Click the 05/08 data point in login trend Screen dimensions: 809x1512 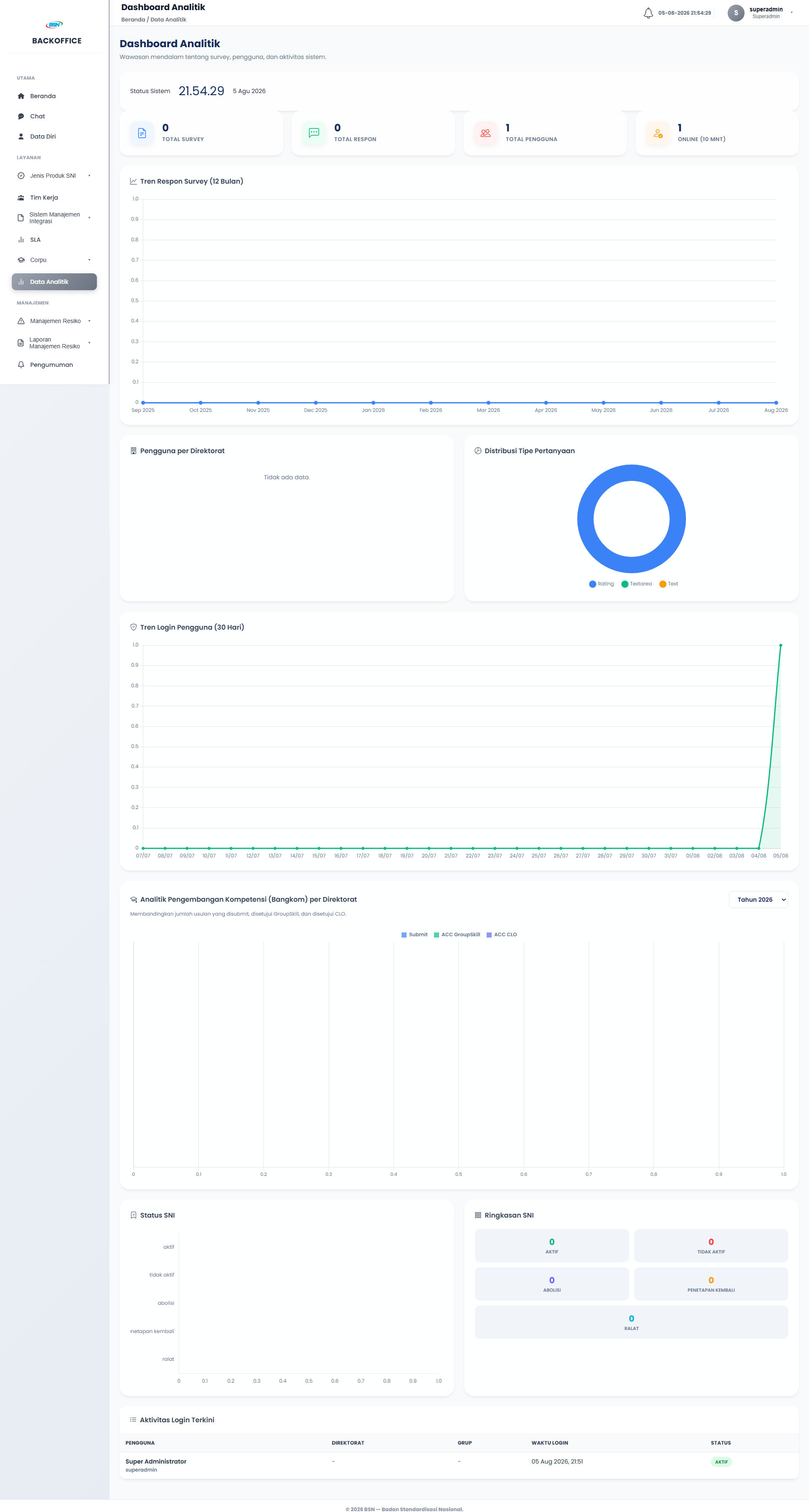(x=780, y=645)
